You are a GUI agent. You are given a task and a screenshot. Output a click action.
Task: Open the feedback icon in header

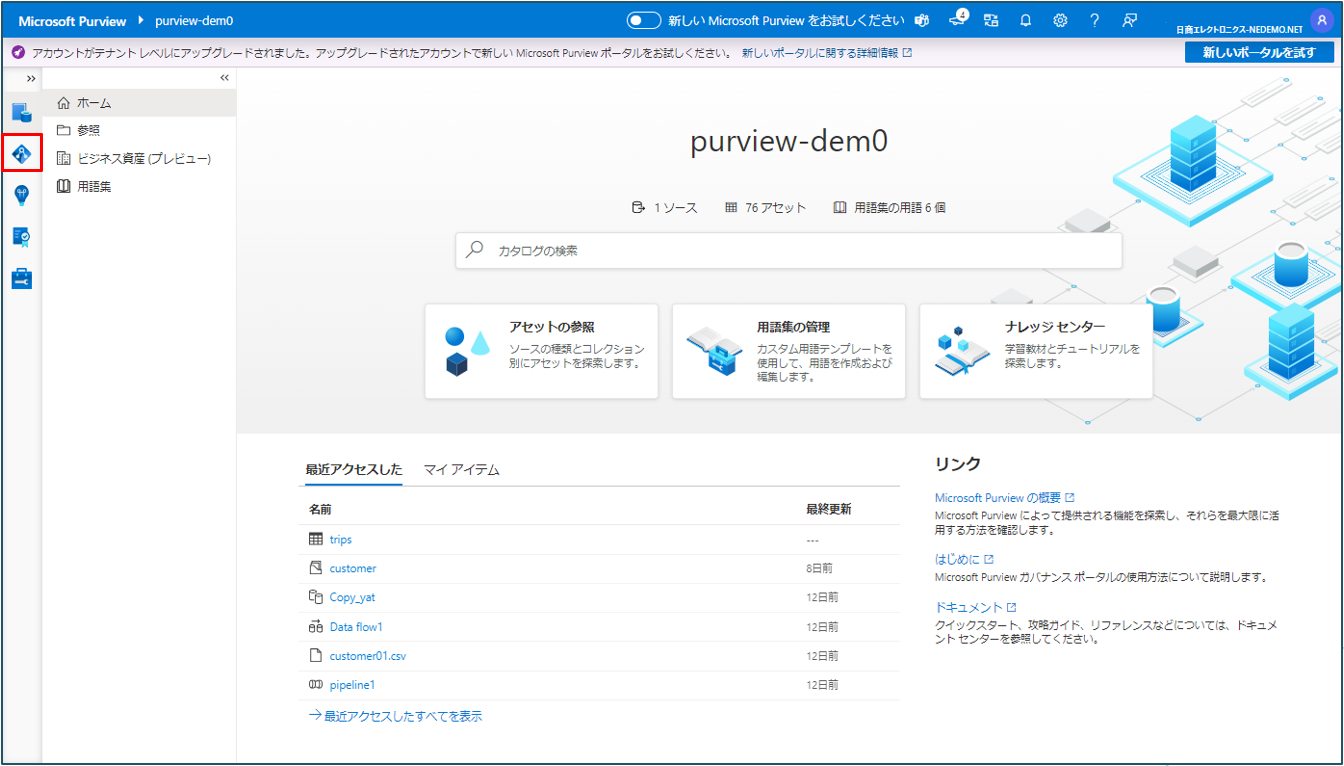pos(1130,20)
